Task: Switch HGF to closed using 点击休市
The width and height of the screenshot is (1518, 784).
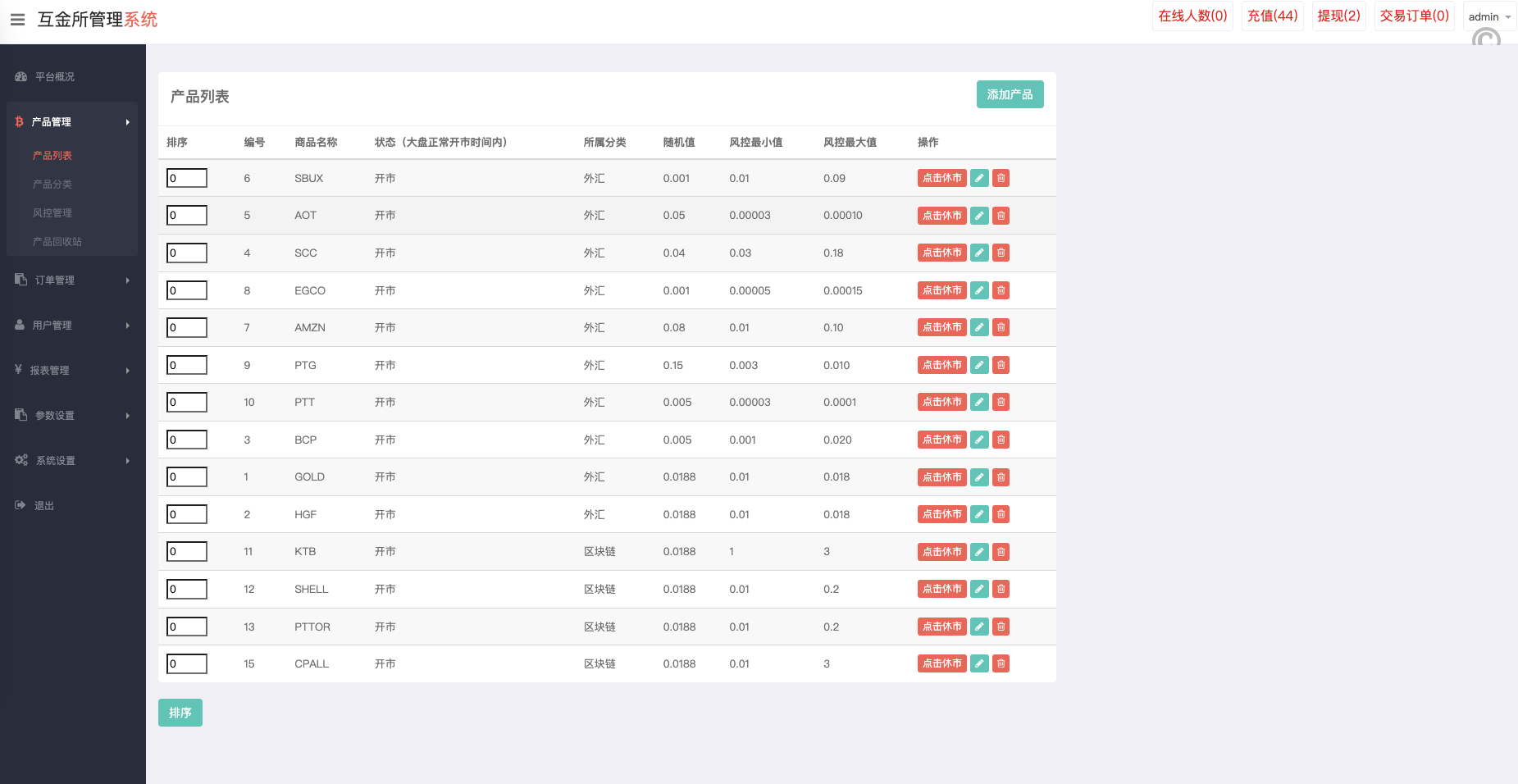Action: coord(941,514)
